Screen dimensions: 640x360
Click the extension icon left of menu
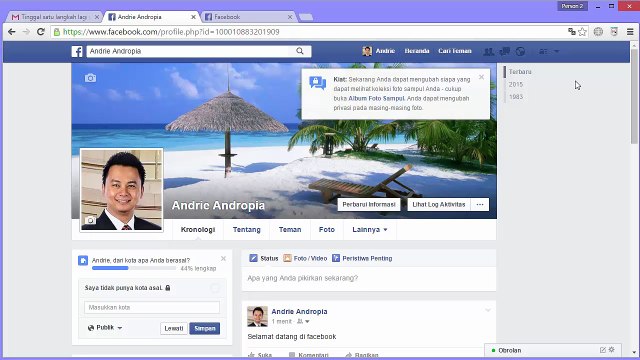pyautogui.click(x=614, y=32)
